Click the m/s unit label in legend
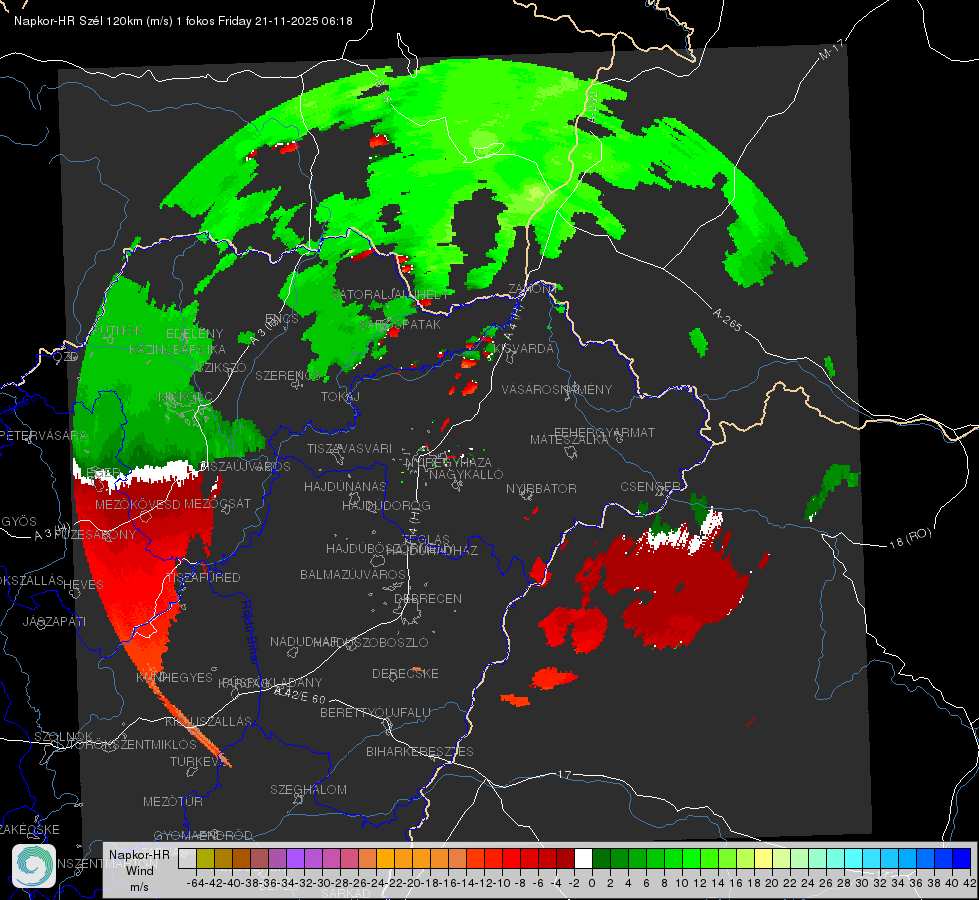 click(x=139, y=886)
